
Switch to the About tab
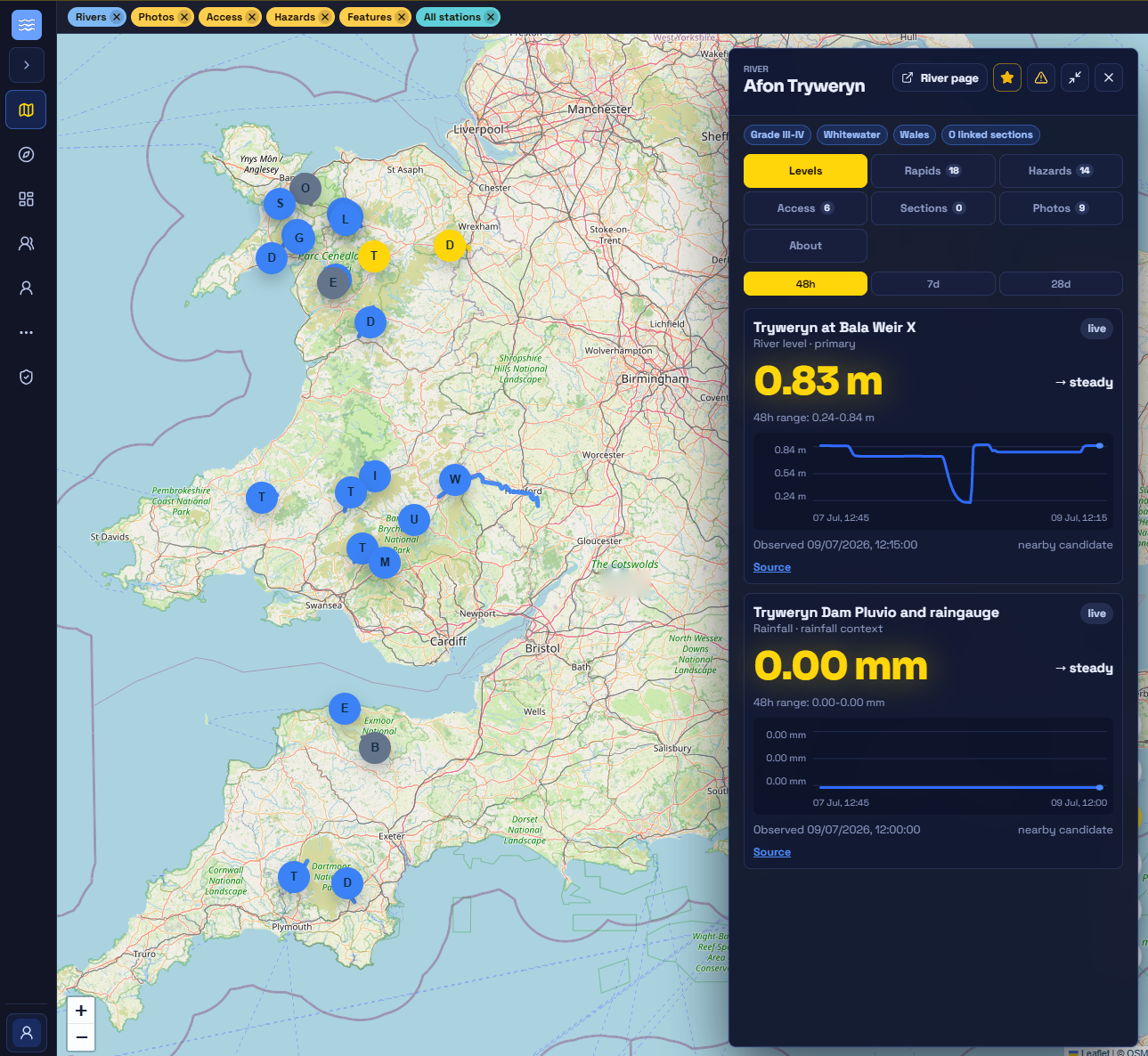[x=805, y=246]
